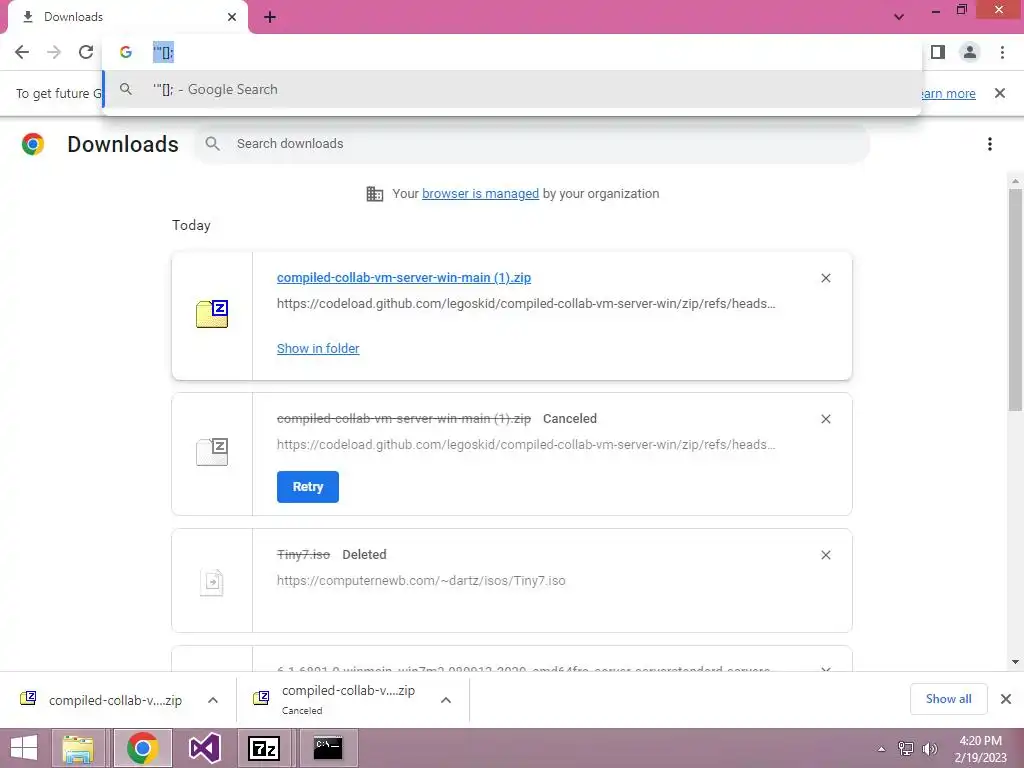Remove the Tiny7.iso entry from list

826,555
